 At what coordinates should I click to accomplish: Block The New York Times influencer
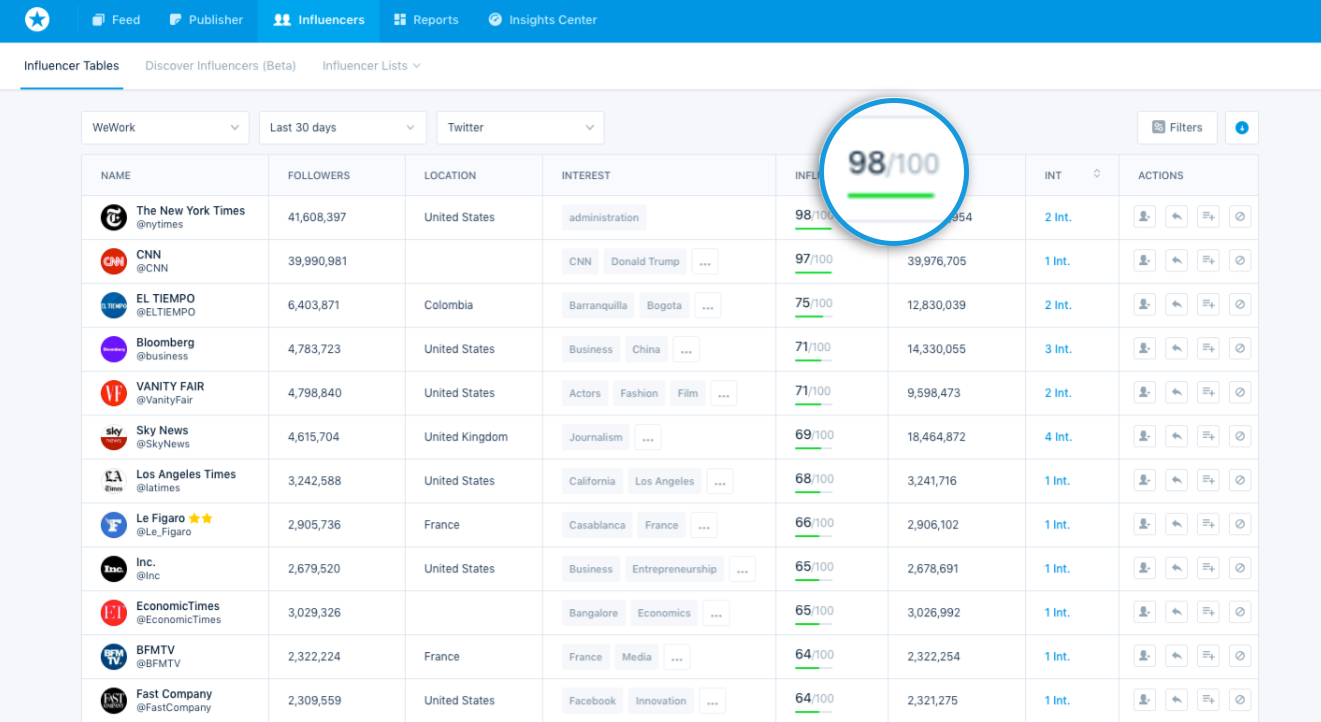[x=1240, y=217]
